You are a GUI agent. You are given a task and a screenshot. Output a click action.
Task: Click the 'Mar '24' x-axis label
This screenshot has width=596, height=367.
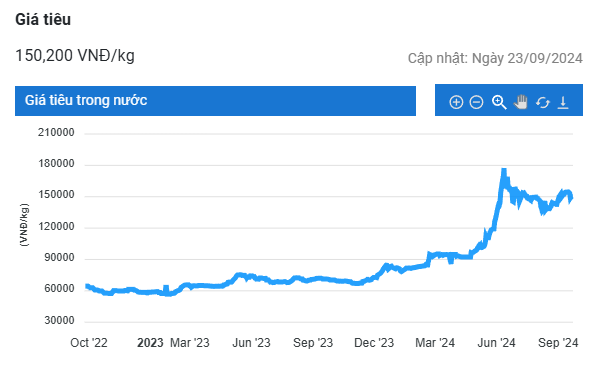435,343
